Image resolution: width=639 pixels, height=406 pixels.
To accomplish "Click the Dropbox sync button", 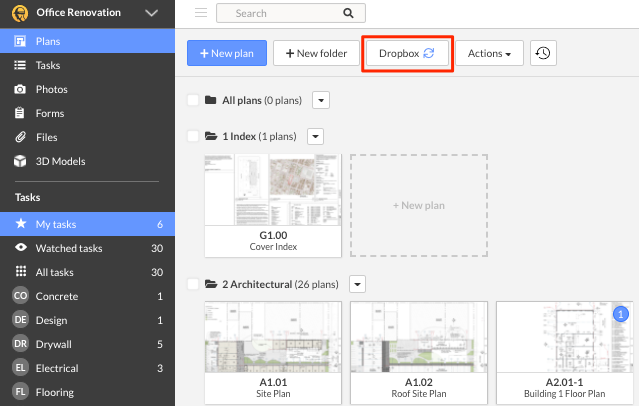I will click(x=407, y=53).
